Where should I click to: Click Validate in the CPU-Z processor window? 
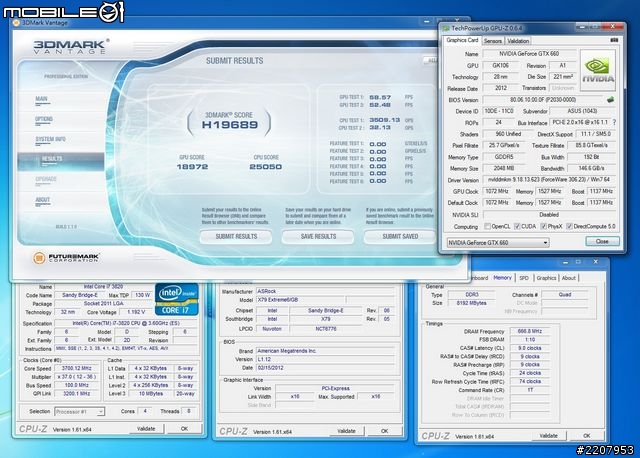(146, 429)
